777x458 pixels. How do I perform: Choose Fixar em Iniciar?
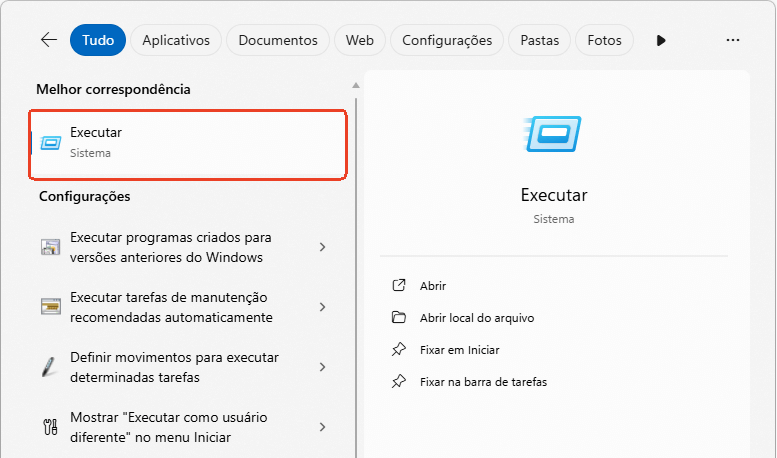459,350
